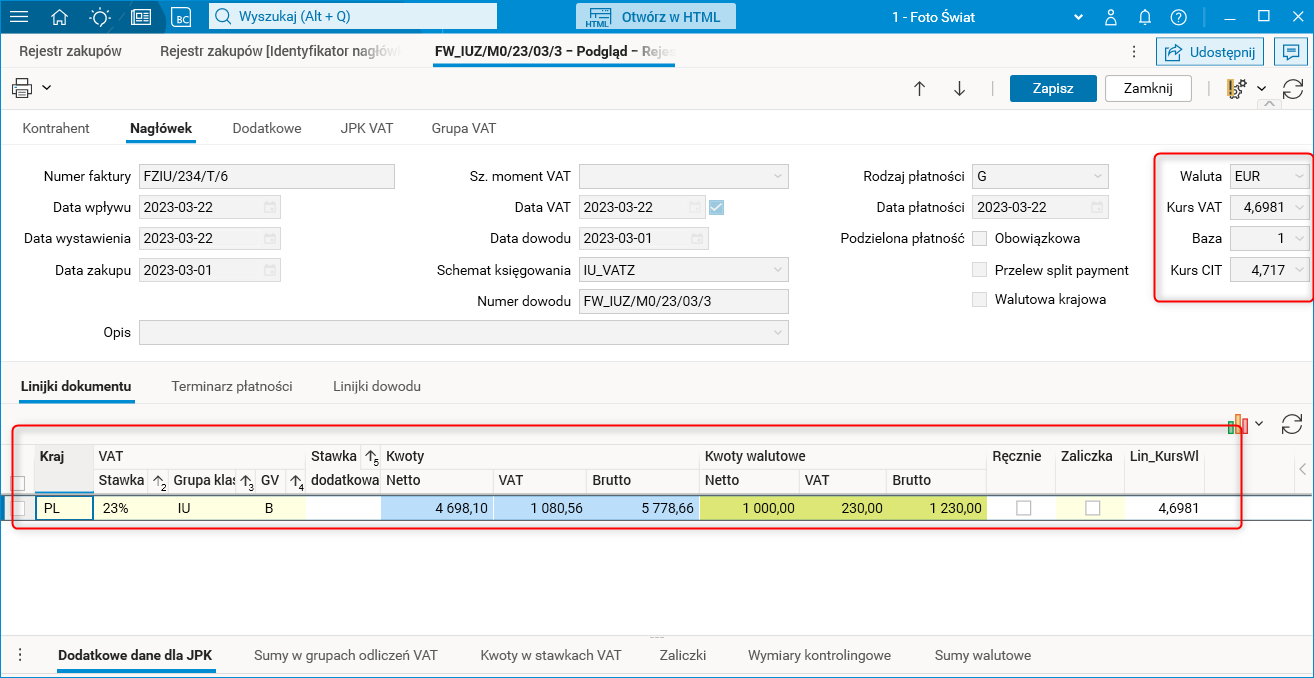
Task: Open calendar for Data płatności
Action: (x=1097, y=207)
